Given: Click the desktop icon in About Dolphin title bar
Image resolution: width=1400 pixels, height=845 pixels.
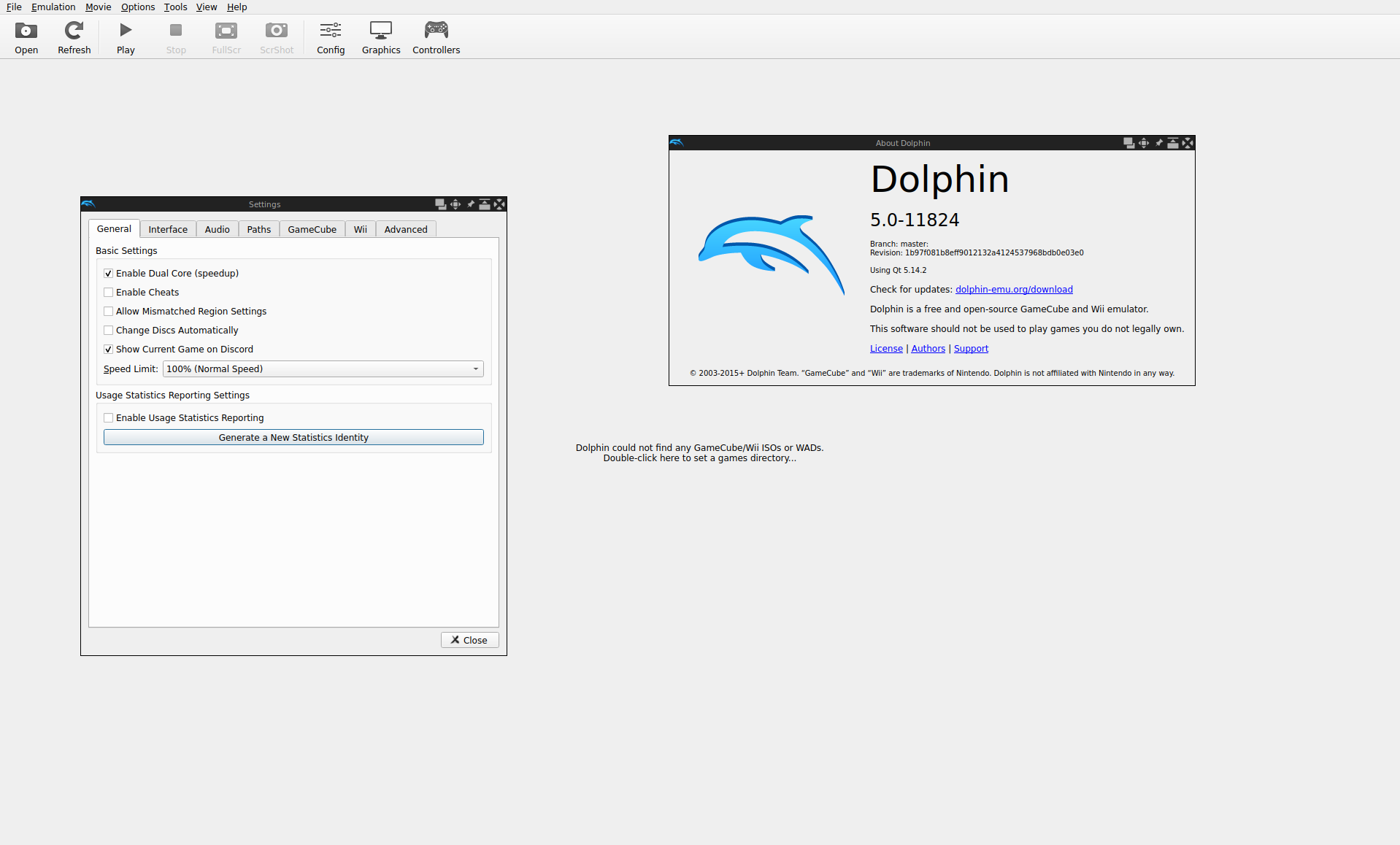Looking at the screenshot, I should click(1129, 143).
